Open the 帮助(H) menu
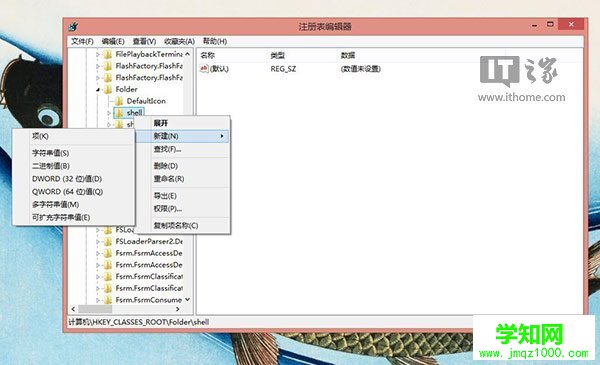Screen dimensions: 600x365 [215, 41]
